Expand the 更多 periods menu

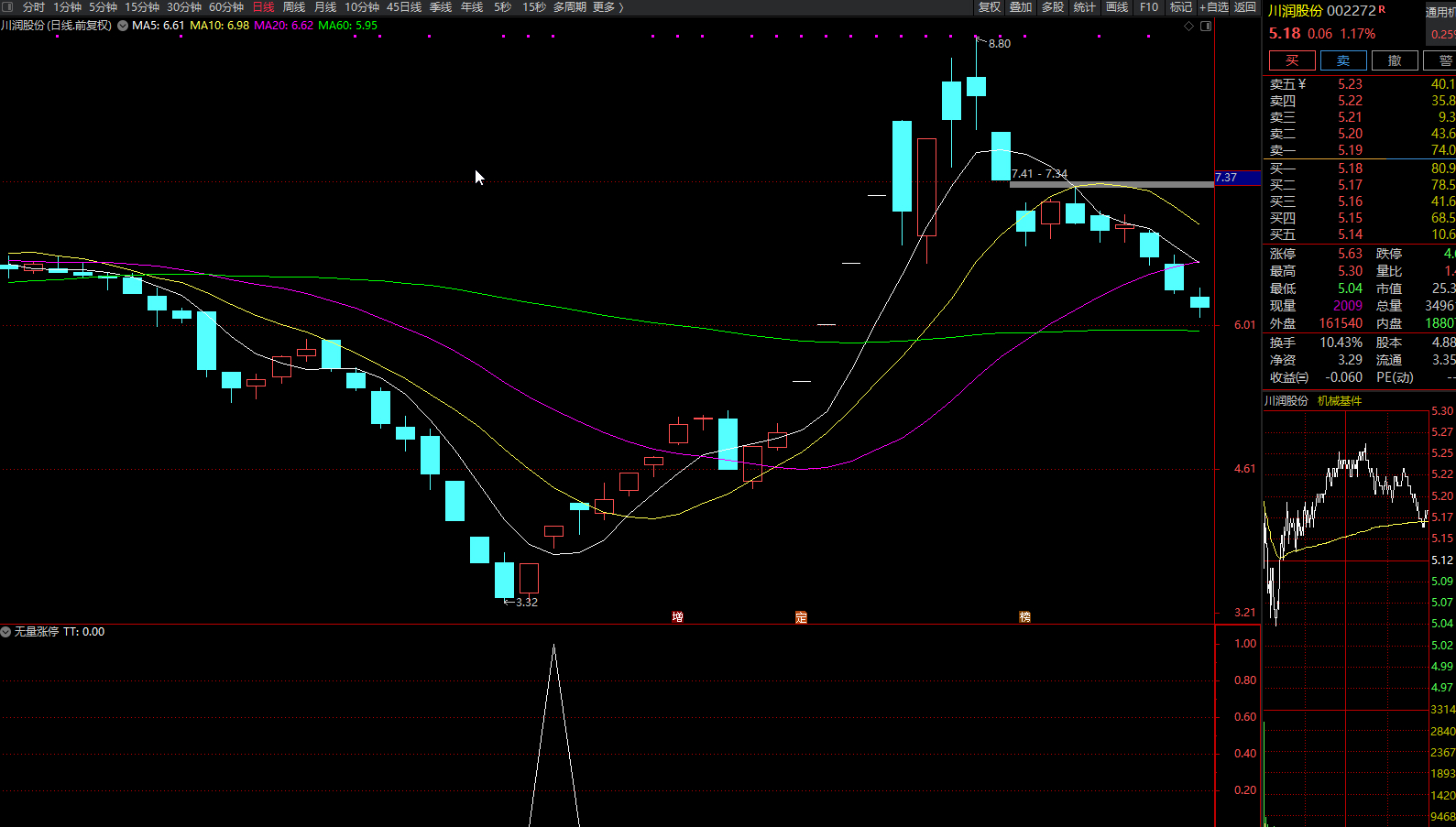point(608,7)
